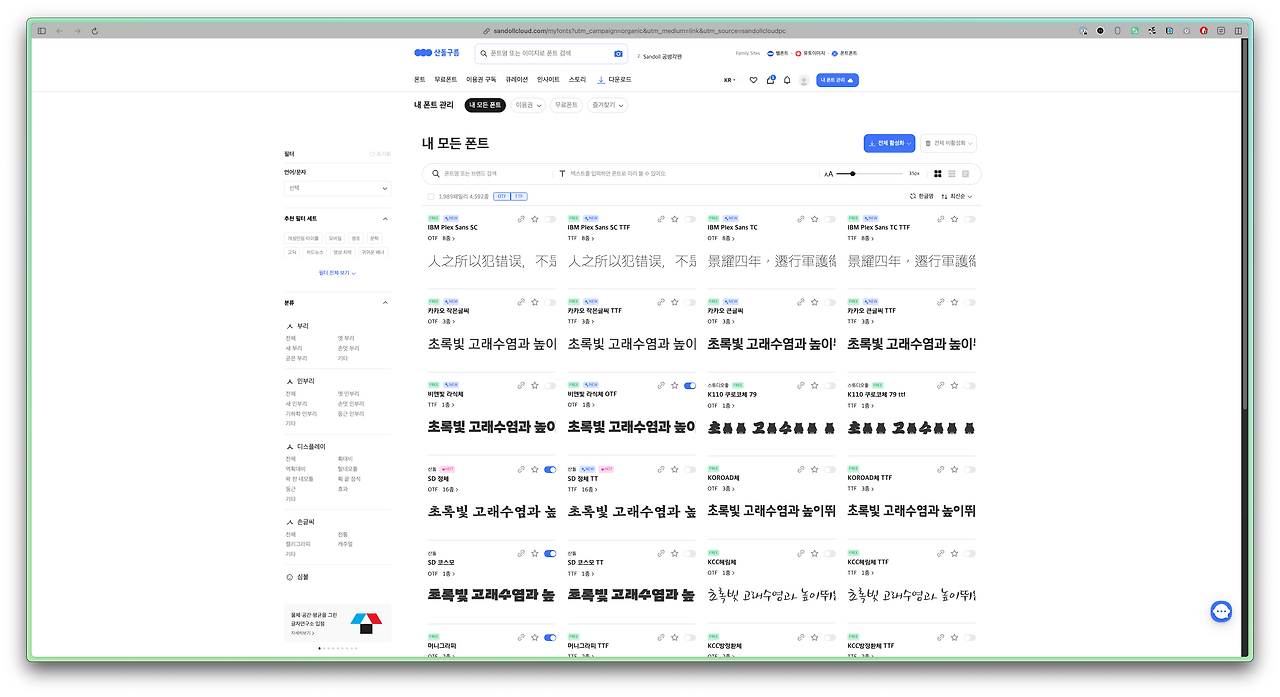Open the 언어/문자 선택 dropdown
This screenshot has height=697, width=1280.
tap(337, 188)
